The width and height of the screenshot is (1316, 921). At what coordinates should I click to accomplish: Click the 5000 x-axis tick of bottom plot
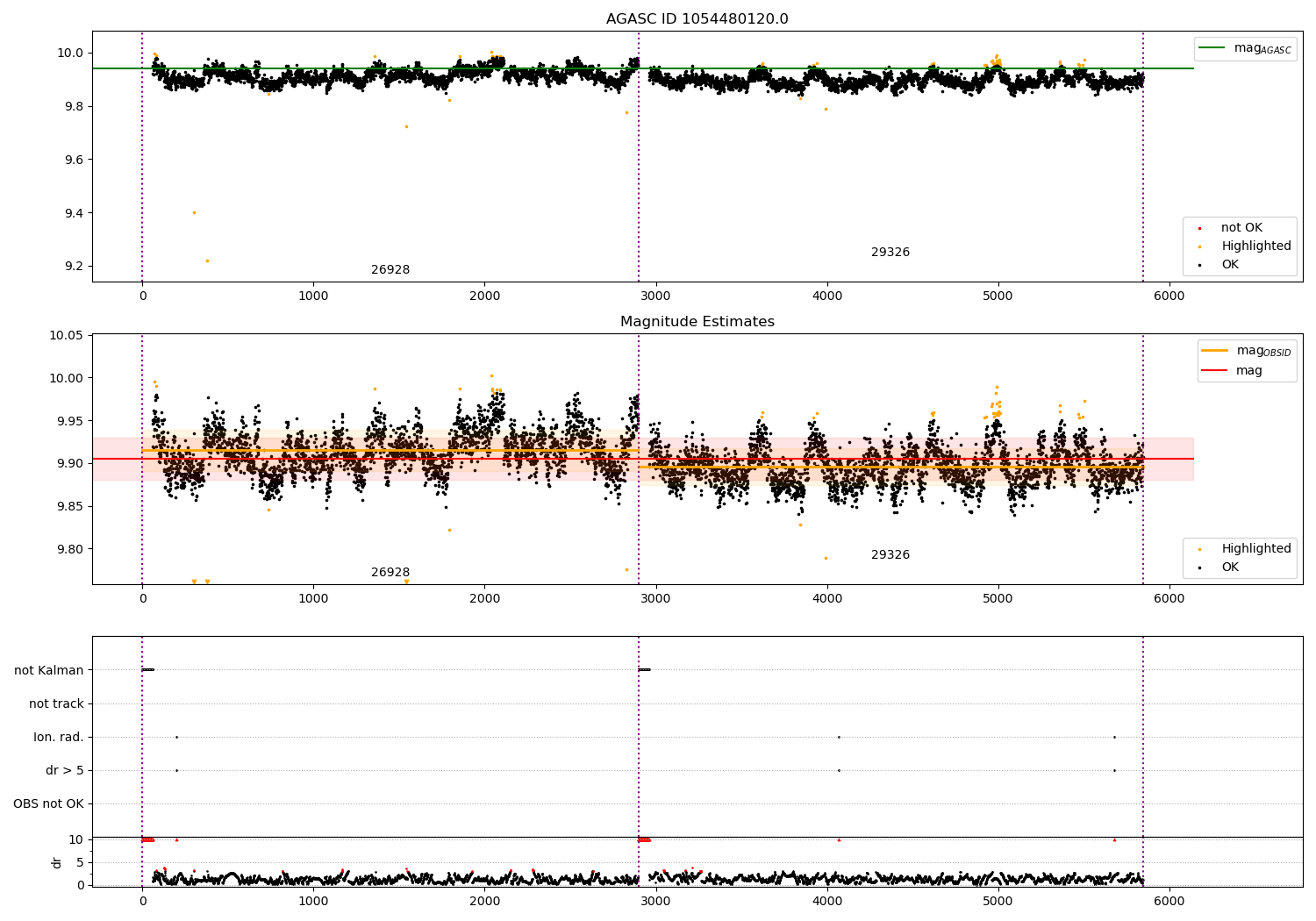click(x=998, y=901)
